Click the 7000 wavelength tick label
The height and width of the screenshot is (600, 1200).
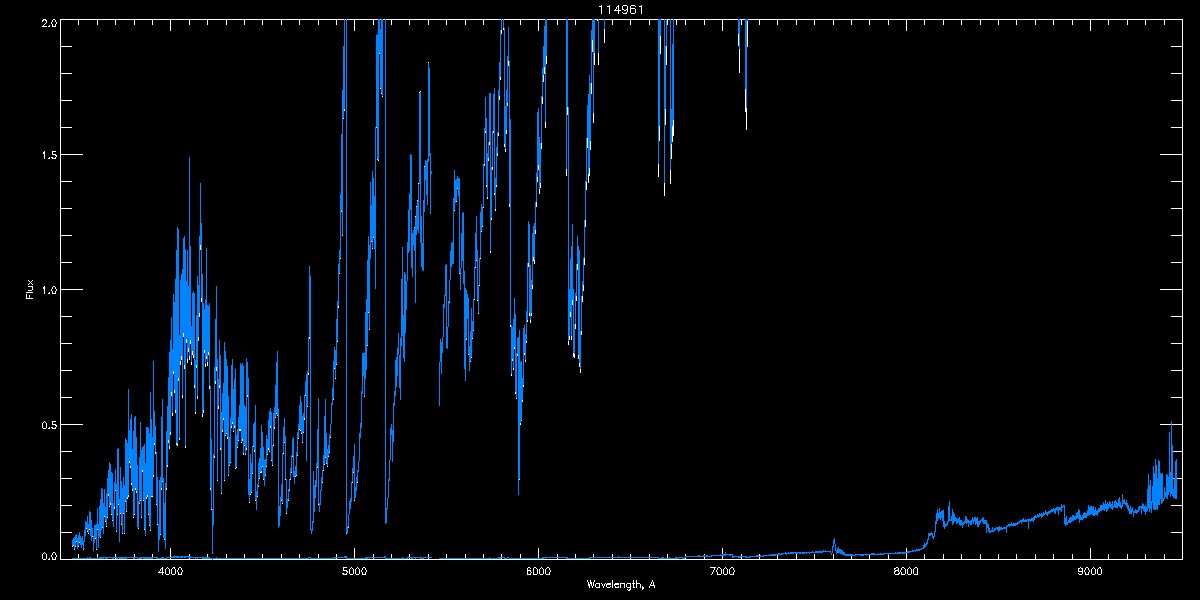[722, 571]
